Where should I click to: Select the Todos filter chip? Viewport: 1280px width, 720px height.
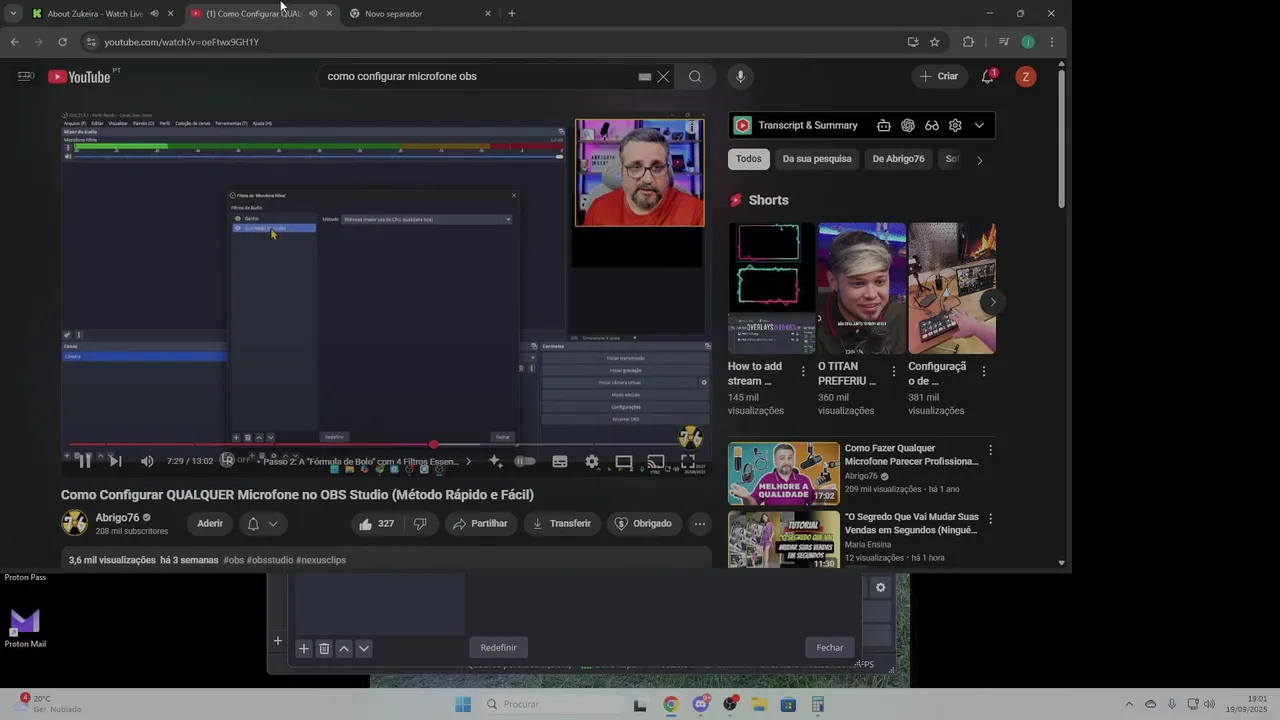pos(749,159)
